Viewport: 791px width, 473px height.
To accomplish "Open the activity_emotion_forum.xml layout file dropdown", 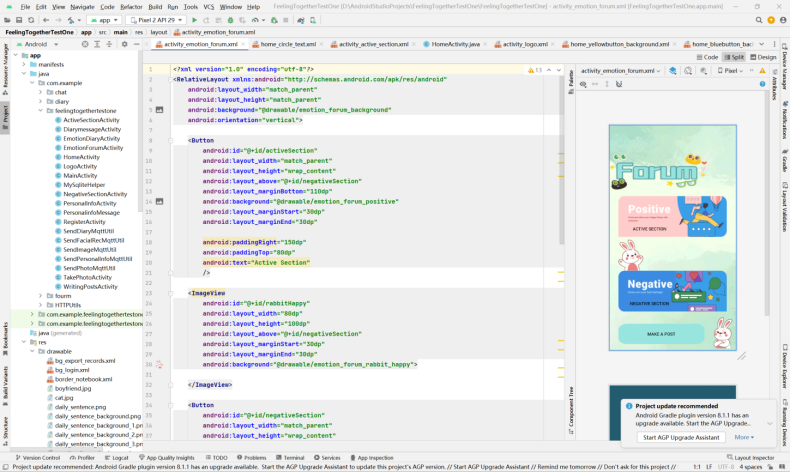I will pyautogui.click(x=620, y=71).
